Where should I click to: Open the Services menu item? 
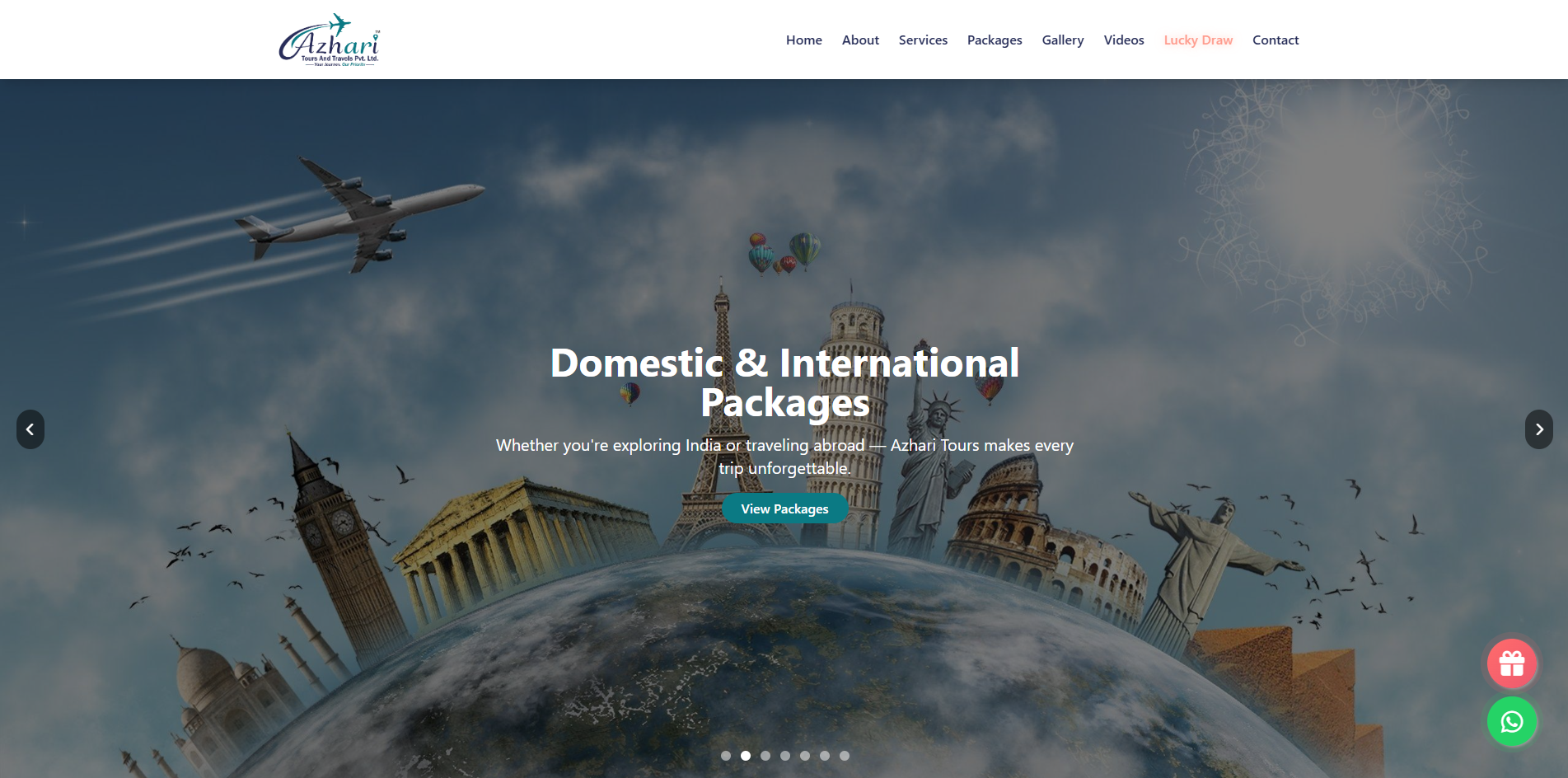click(x=923, y=40)
